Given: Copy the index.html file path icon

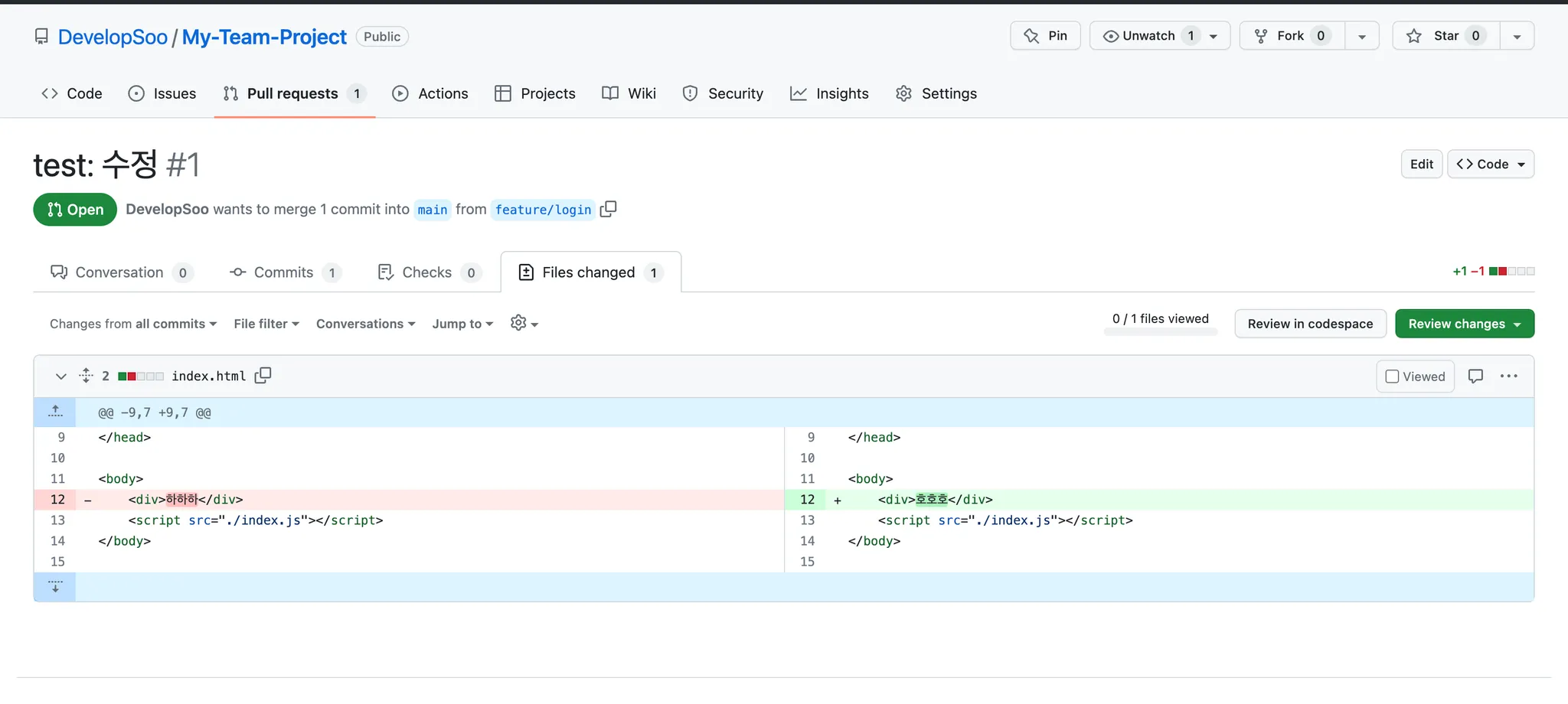Looking at the screenshot, I should [263, 376].
